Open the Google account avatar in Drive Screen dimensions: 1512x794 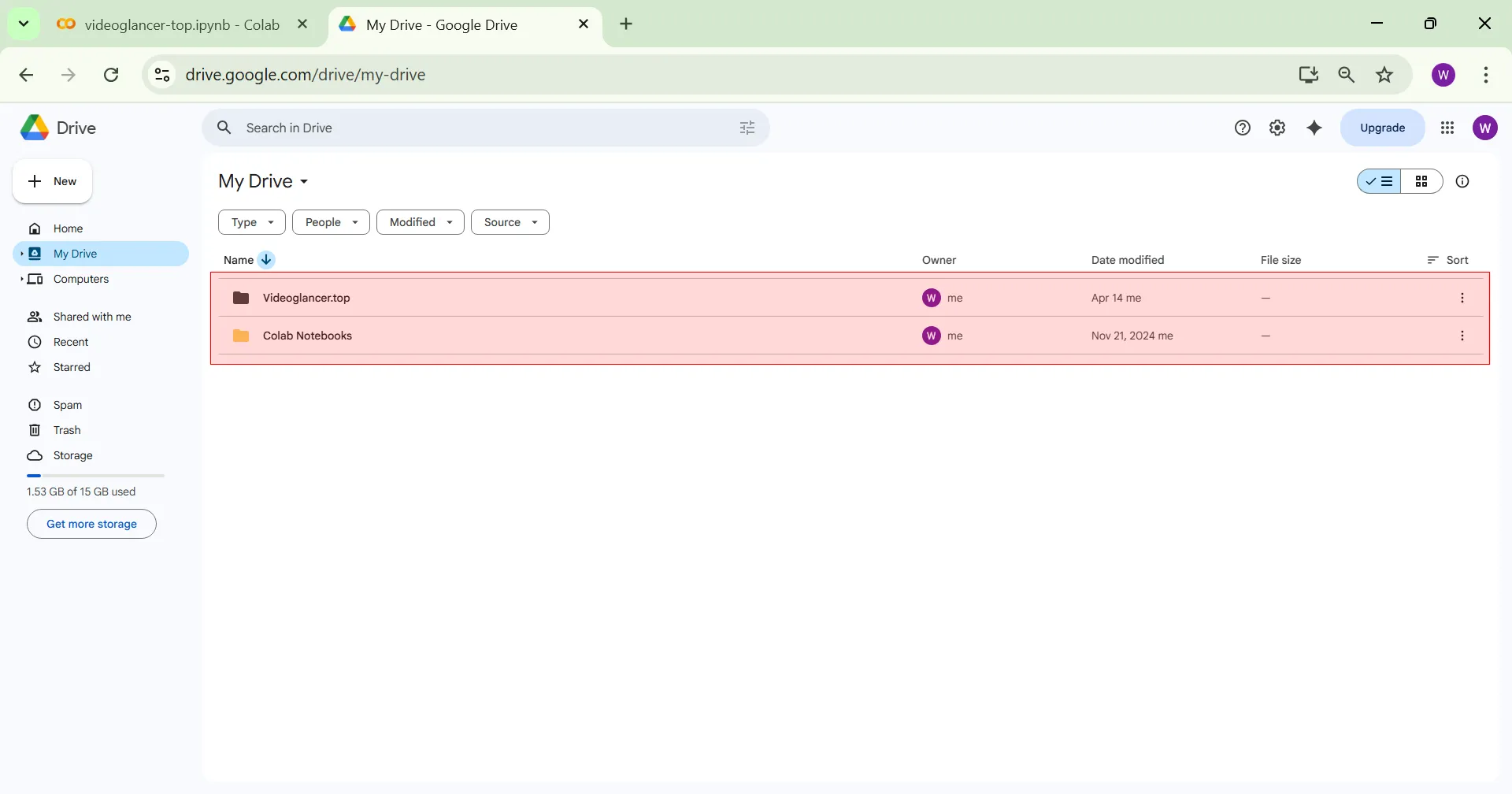pos(1485,128)
